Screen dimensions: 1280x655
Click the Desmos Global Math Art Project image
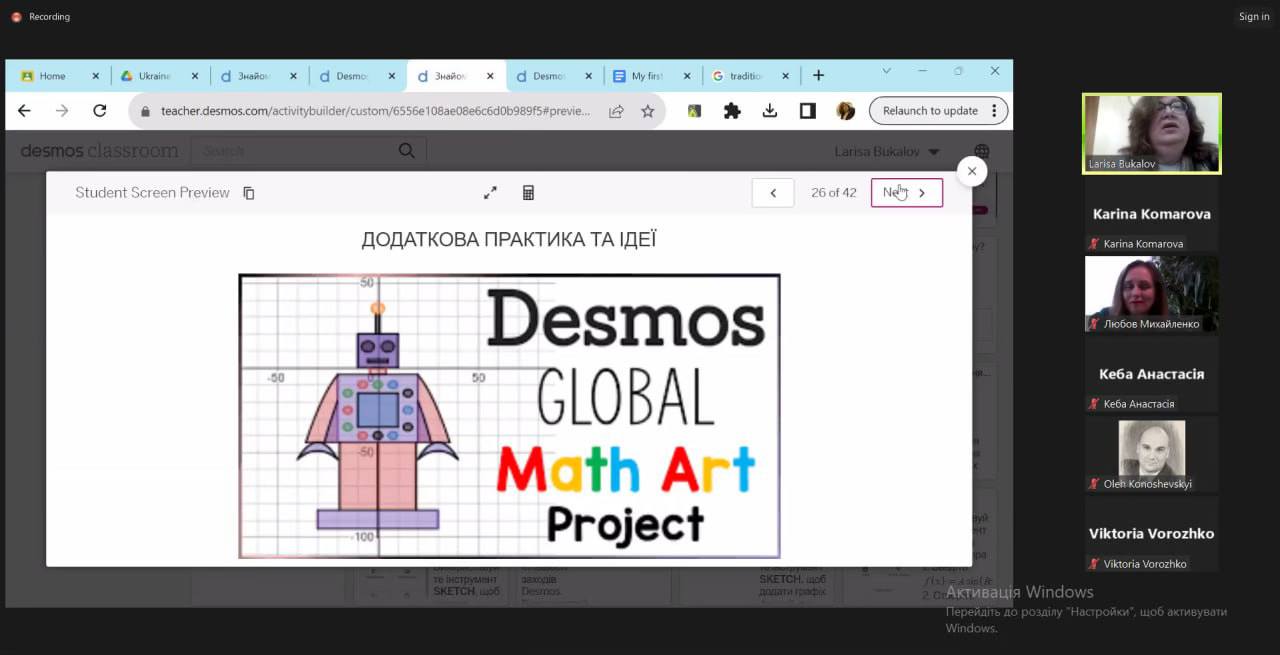pos(509,416)
